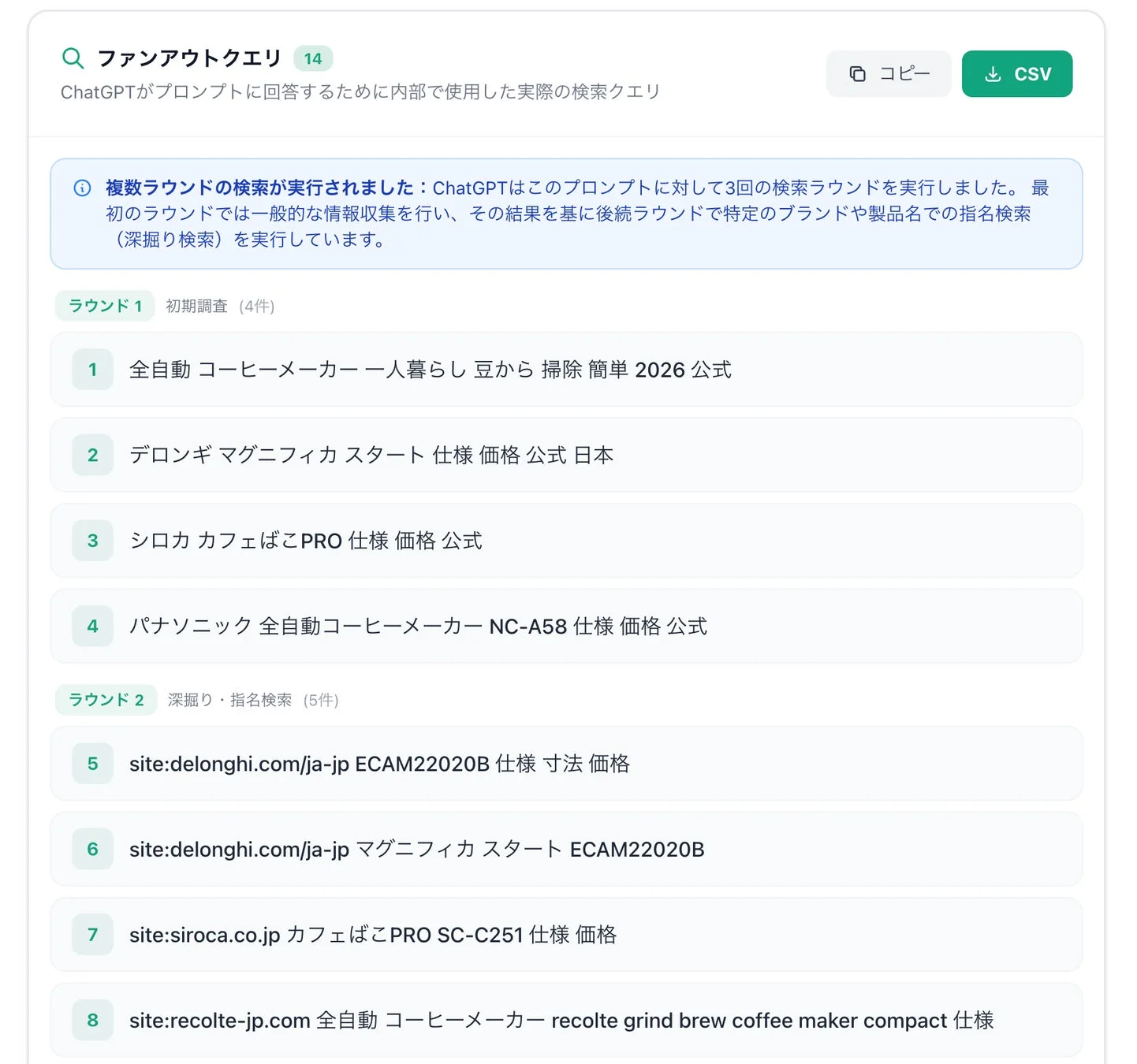
Task: Select the number badge 1 of the first query
Action: [92, 369]
